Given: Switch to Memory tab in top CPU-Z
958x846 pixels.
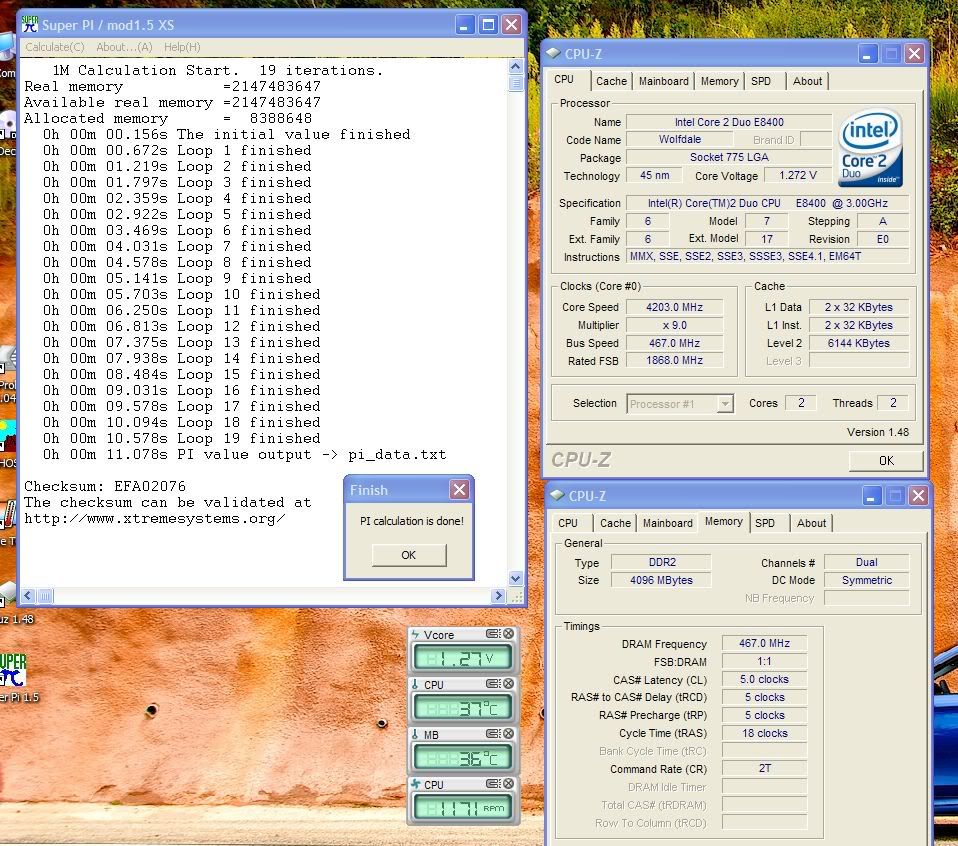Looking at the screenshot, I should (x=719, y=81).
